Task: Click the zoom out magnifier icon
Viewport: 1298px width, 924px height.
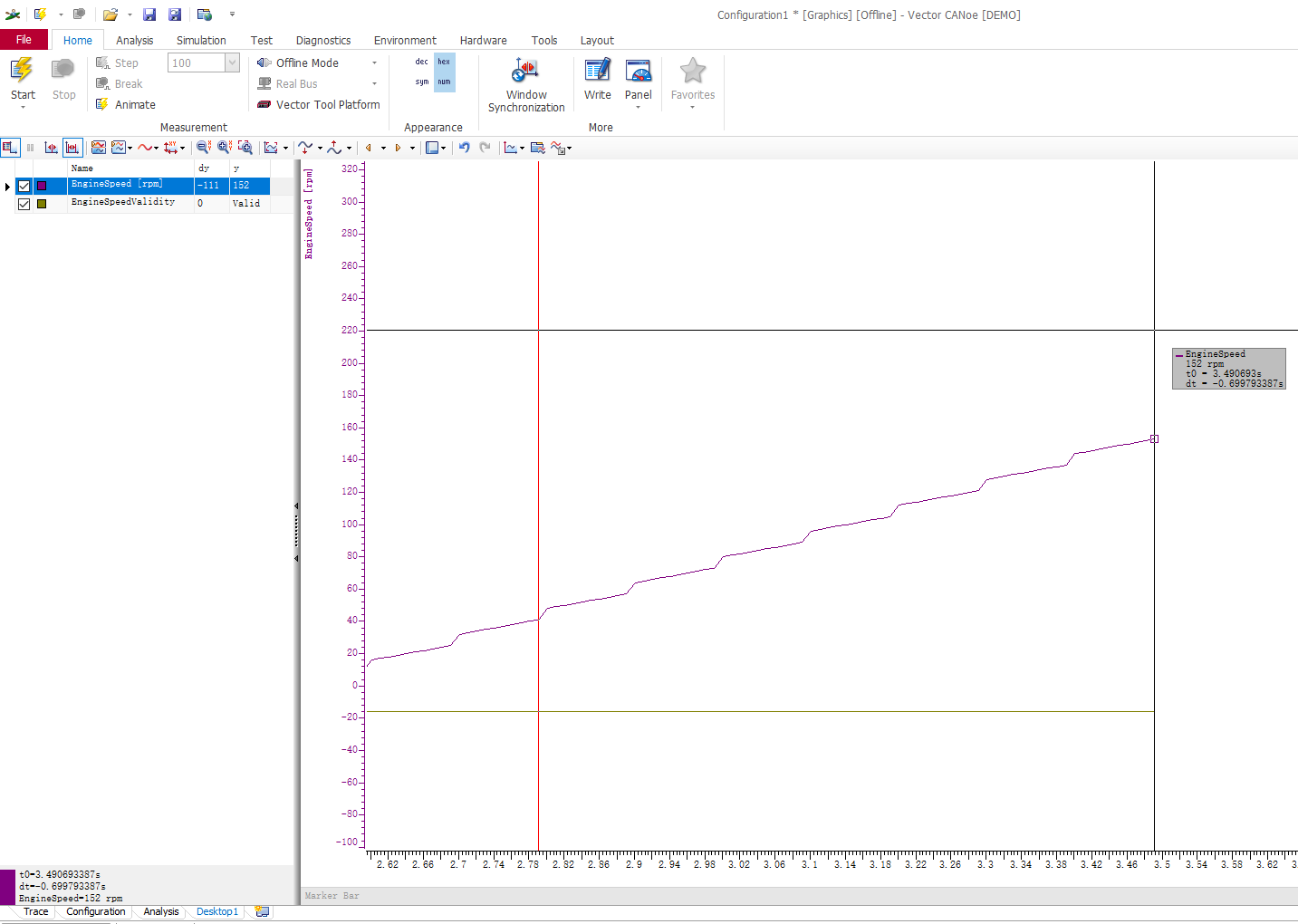Action: tap(204, 148)
